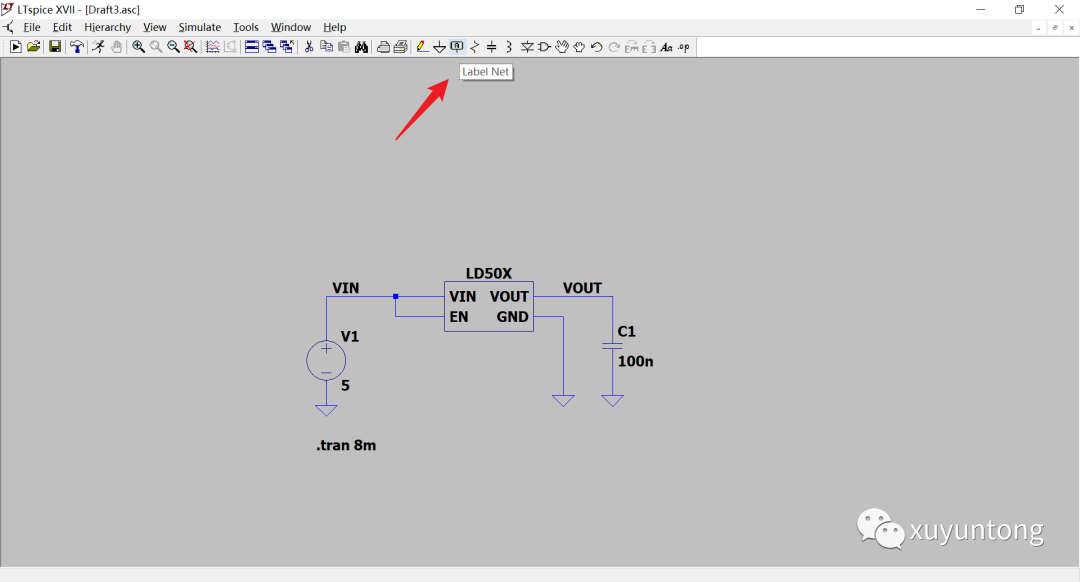Click the pick visible traces plot icon
Screen dimensions: 1080x582
[213, 47]
